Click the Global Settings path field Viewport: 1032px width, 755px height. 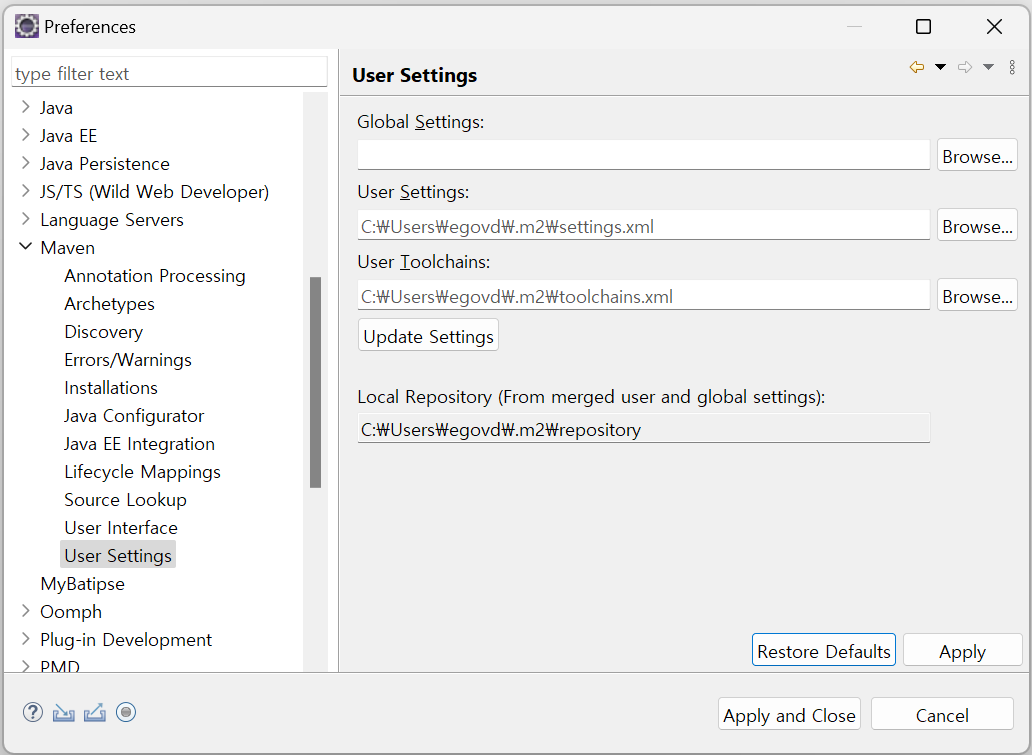643,155
